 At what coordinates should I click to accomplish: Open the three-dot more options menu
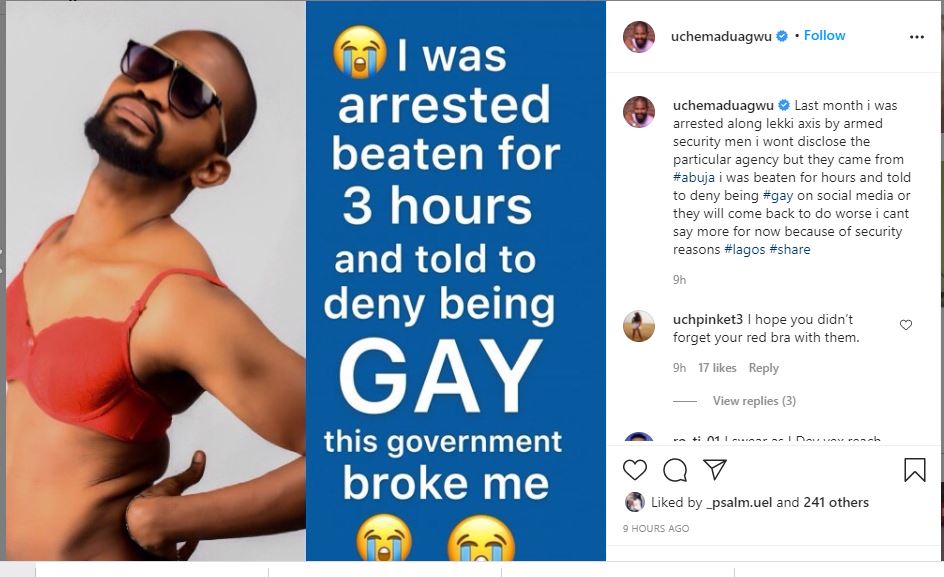(x=916, y=37)
